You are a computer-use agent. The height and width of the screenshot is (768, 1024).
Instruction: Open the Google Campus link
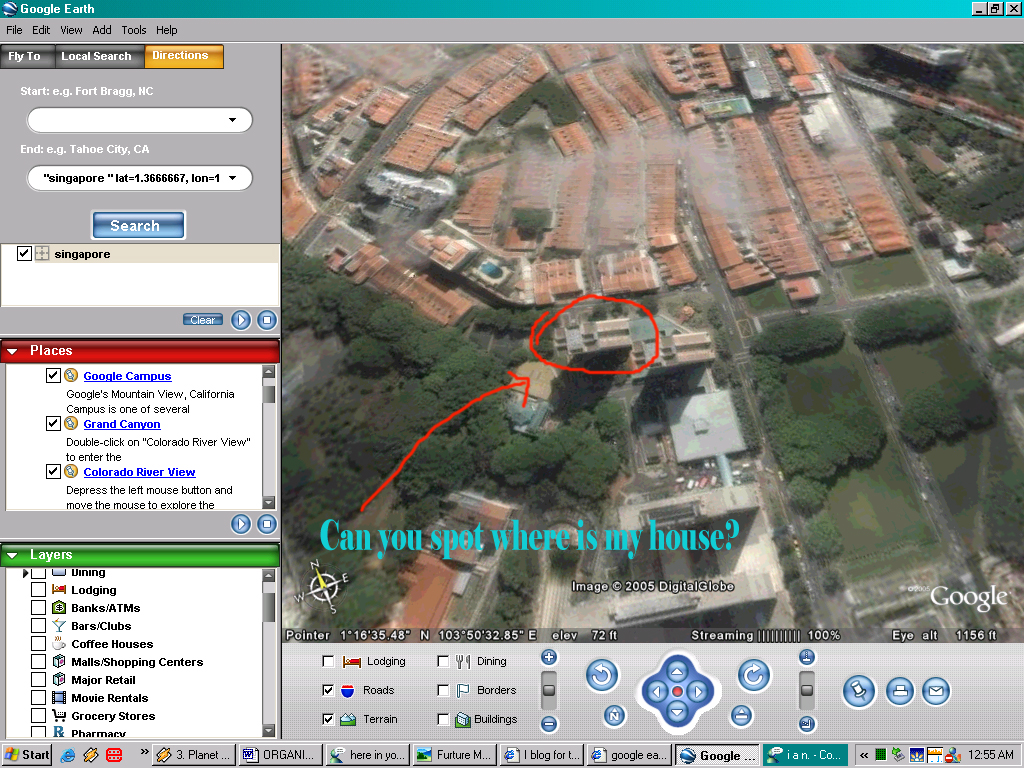tap(127, 376)
